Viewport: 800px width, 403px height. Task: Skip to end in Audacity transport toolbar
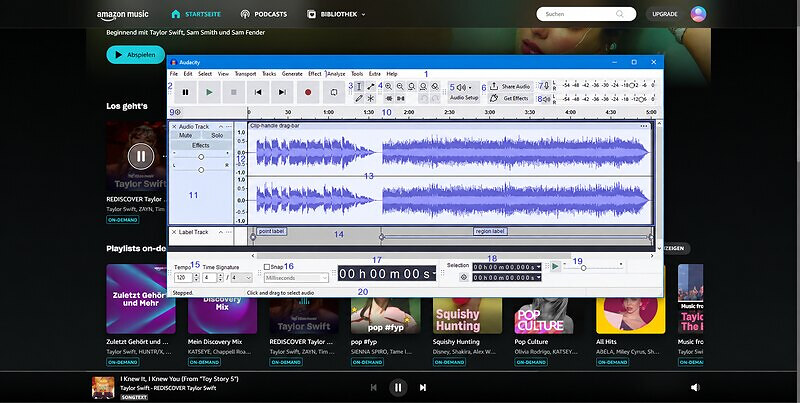(x=282, y=92)
